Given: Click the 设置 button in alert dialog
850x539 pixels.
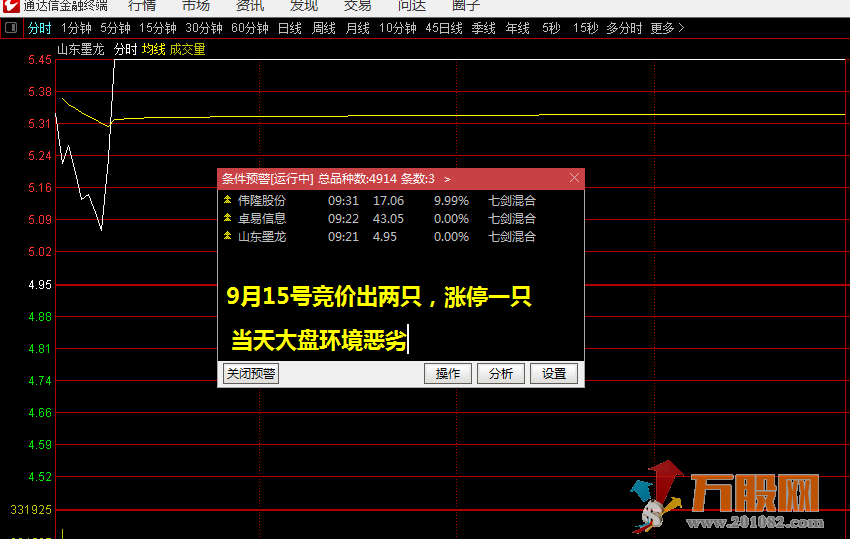Looking at the screenshot, I should pos(554,373).
